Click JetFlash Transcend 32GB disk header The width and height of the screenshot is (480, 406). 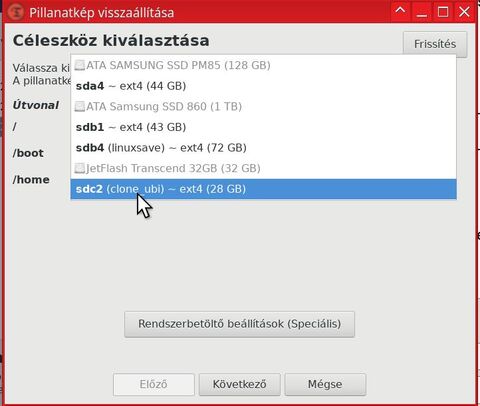(263, 168)
